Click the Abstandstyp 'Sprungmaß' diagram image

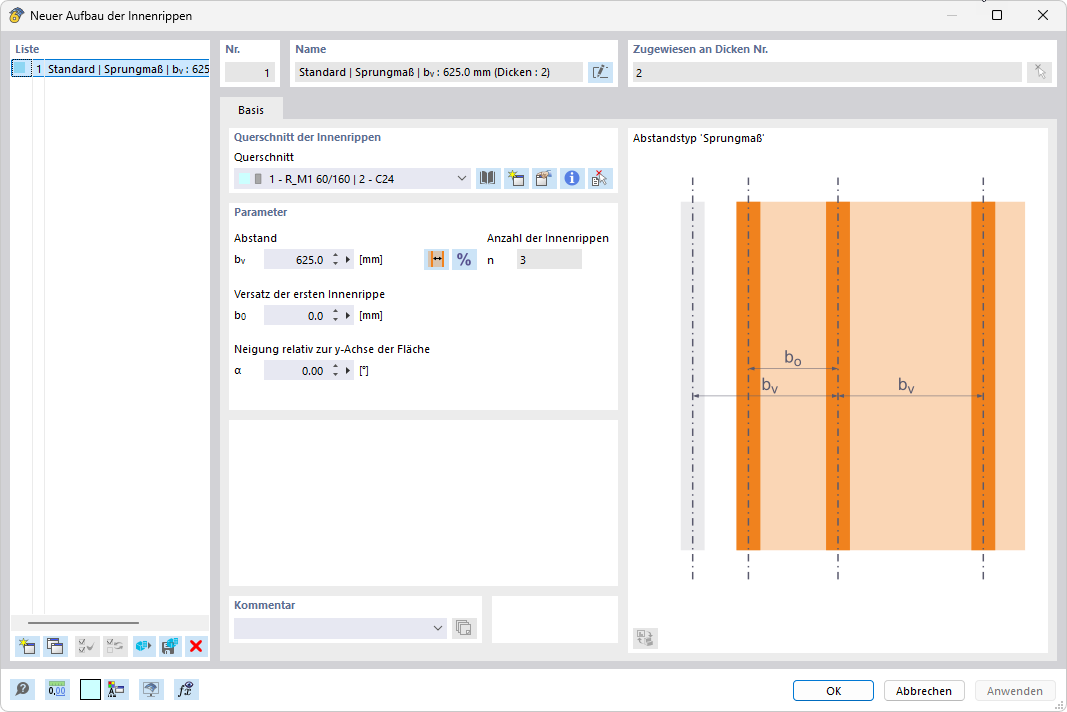tap(853, 378)
